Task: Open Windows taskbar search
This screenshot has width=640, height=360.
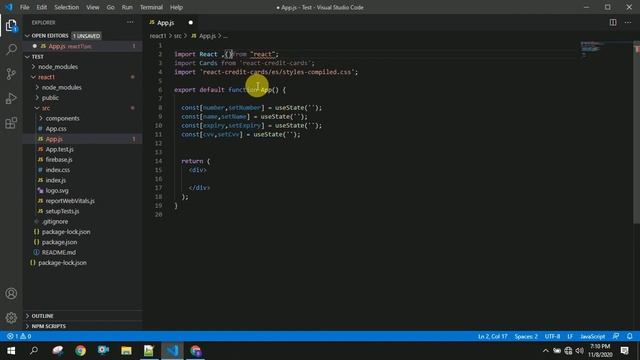Action: [34, 351]
